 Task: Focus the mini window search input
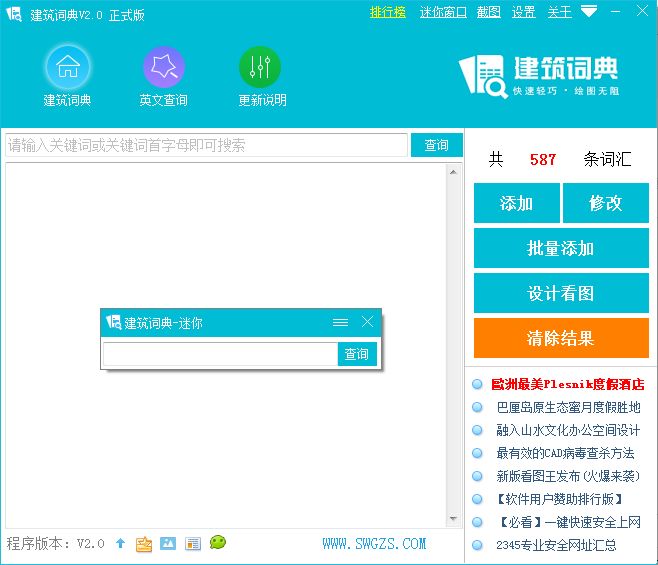click(x=220, y=354)
